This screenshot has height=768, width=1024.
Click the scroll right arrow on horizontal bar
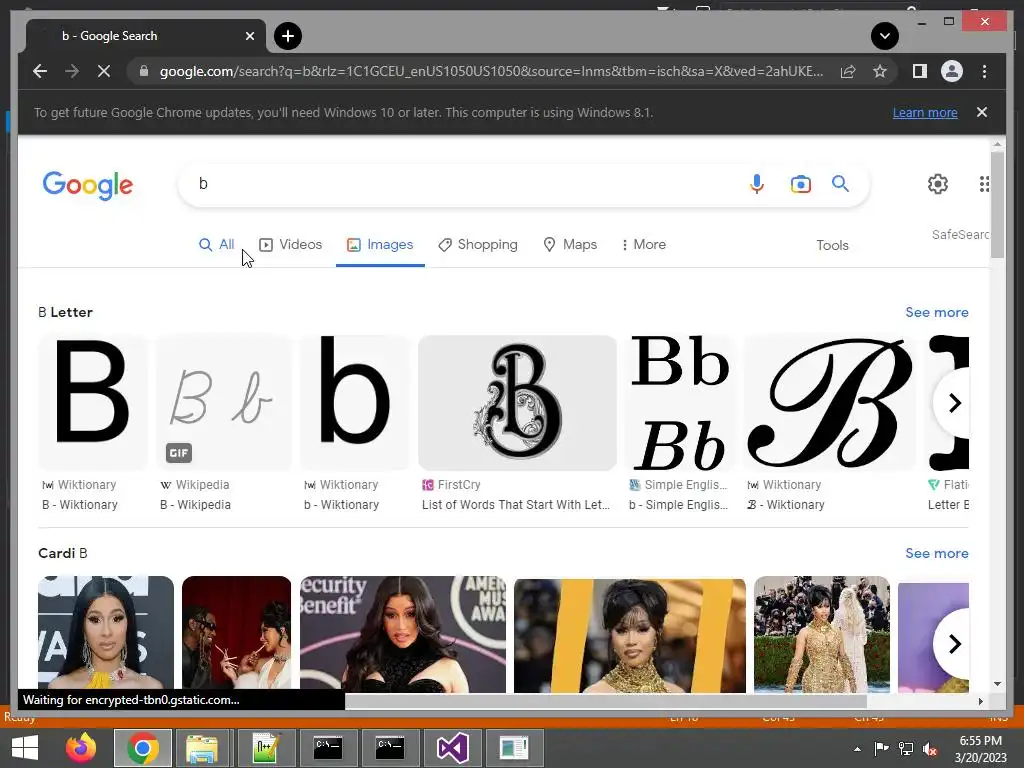coord(980,701)
